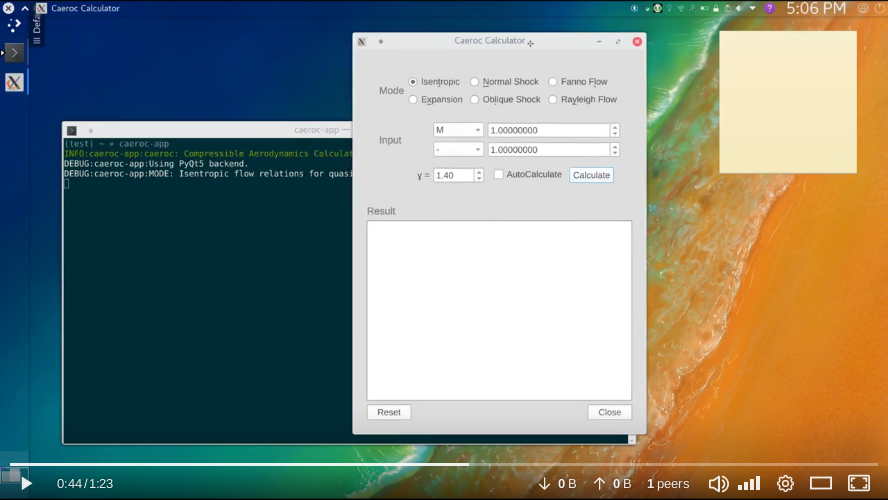This screenshot has width=888, height=500.
Task: Open the video quality bars icon
Action: pos(749,484)
